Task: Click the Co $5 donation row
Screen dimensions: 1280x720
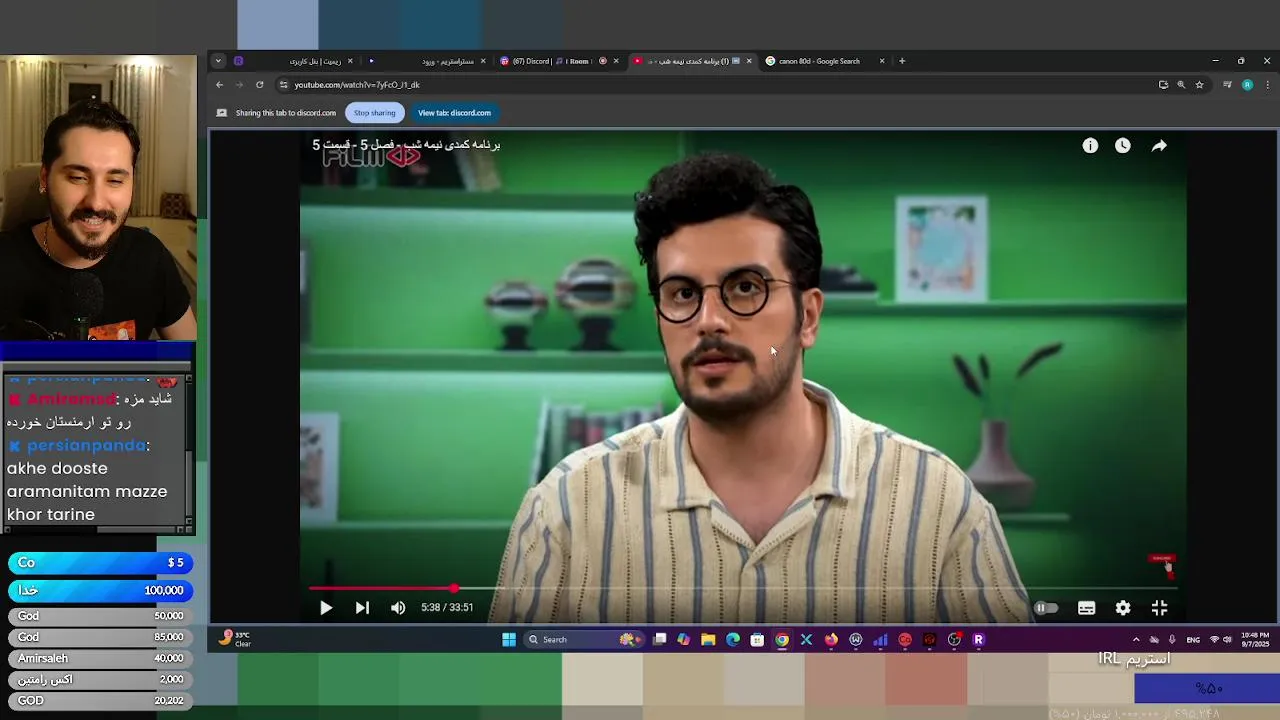Action: click(99, 563)
